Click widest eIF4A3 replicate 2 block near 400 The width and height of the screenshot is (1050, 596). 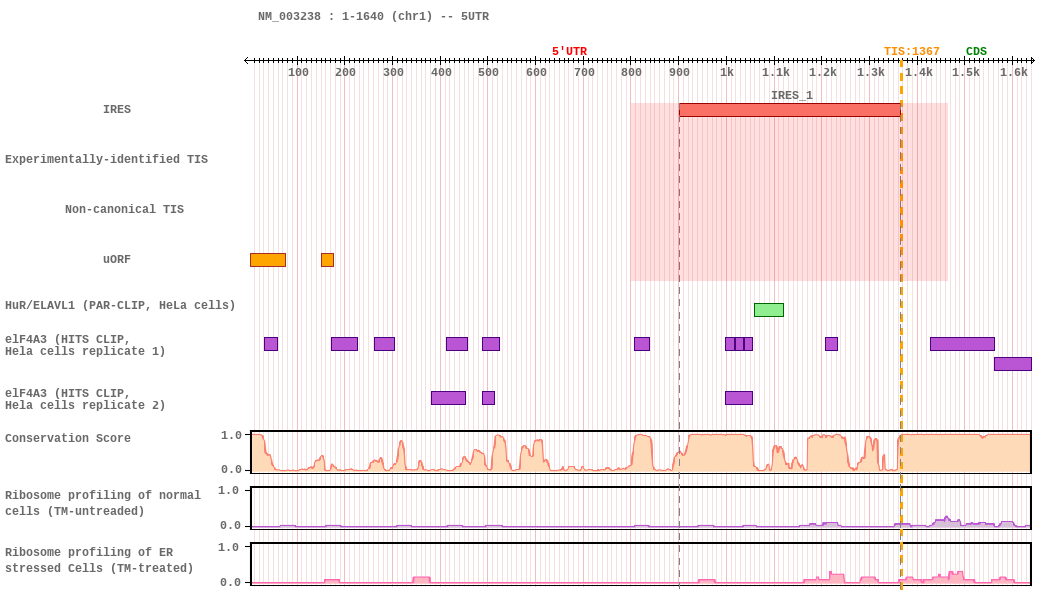(448, 398)
